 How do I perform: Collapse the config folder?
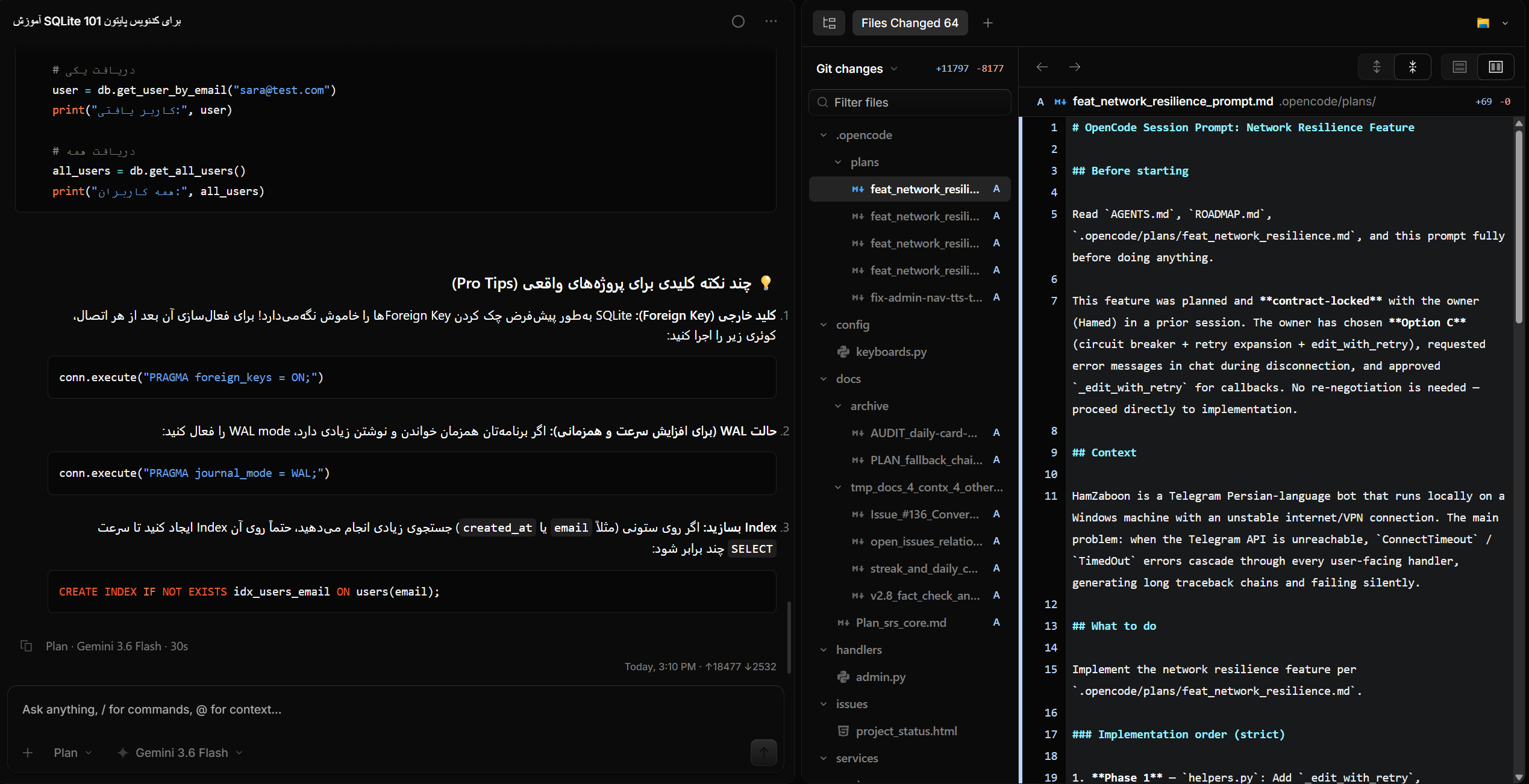[x=824, y=325]
